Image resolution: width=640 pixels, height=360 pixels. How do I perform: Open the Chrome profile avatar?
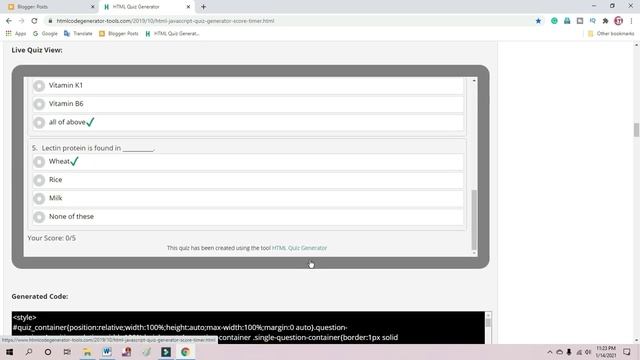[x=618, y=21]
